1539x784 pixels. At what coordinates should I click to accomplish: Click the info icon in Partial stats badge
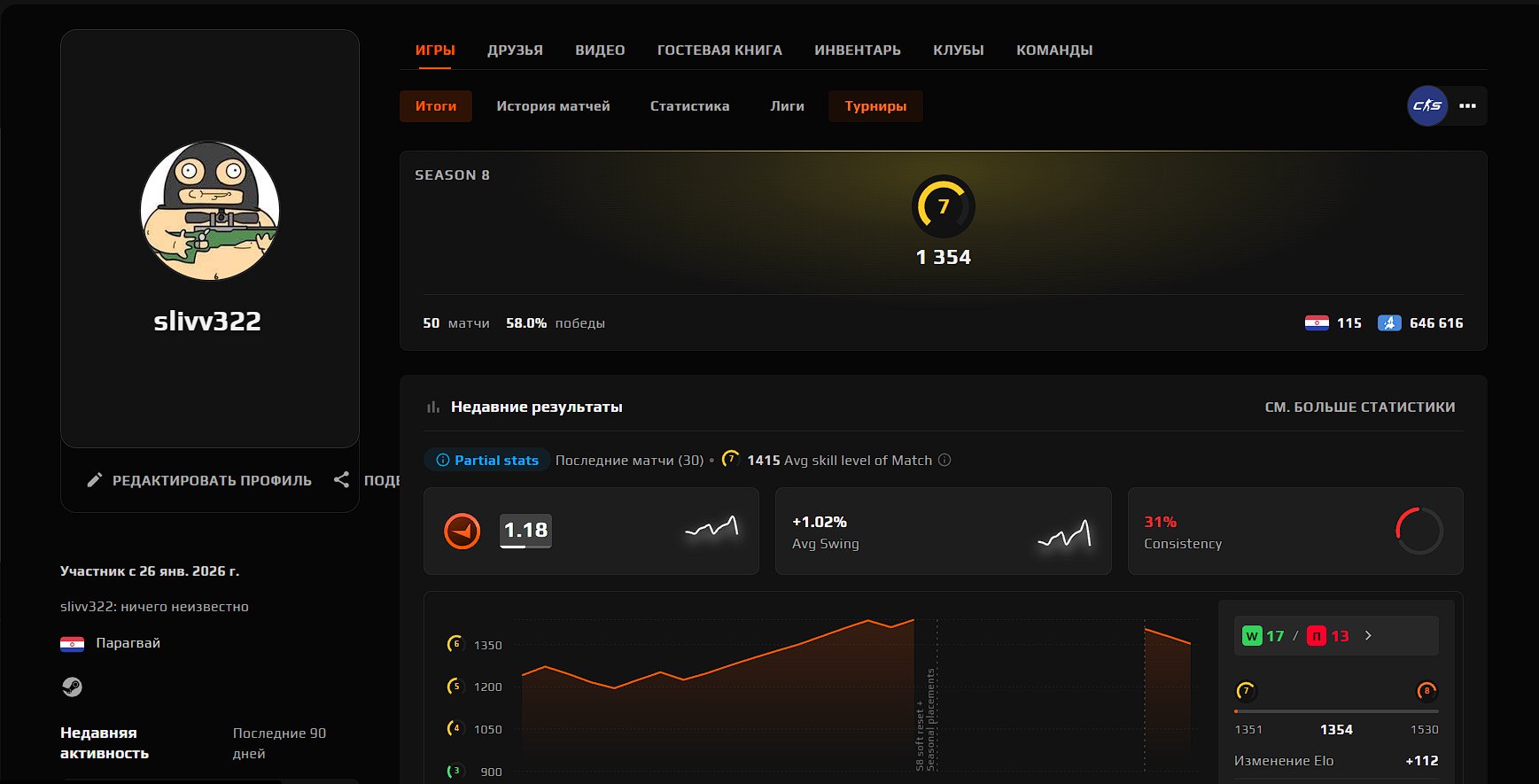[443, 460]
